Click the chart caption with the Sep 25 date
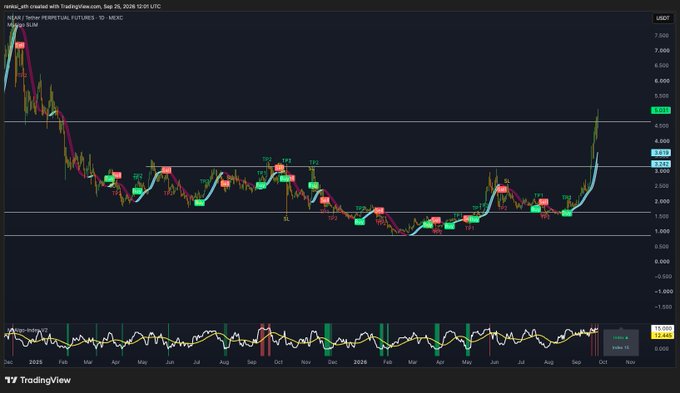680x393 pixels. (82, 7)
